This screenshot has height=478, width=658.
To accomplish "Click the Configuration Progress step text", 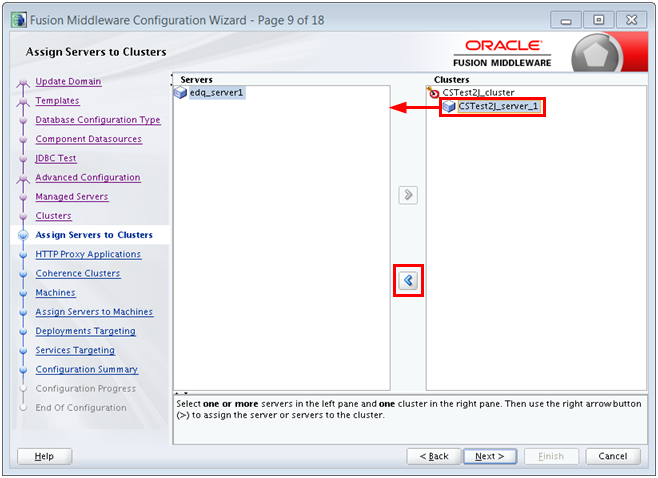I will [86, 389].
